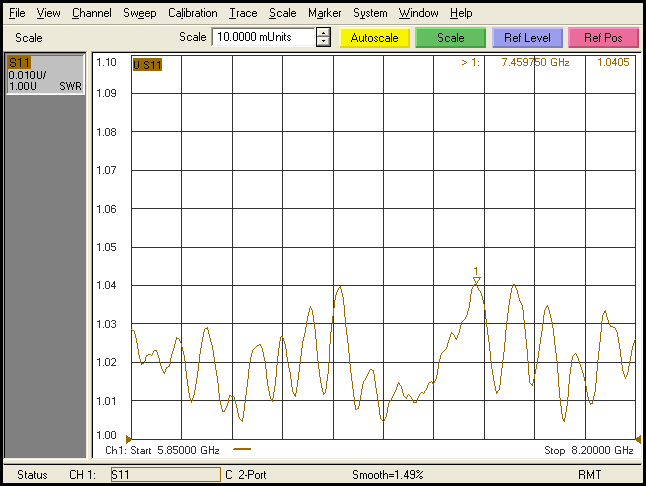Click the Scale per division input field
The width and height of the screenshot is (646, 486).
click(x=262, y=37)
